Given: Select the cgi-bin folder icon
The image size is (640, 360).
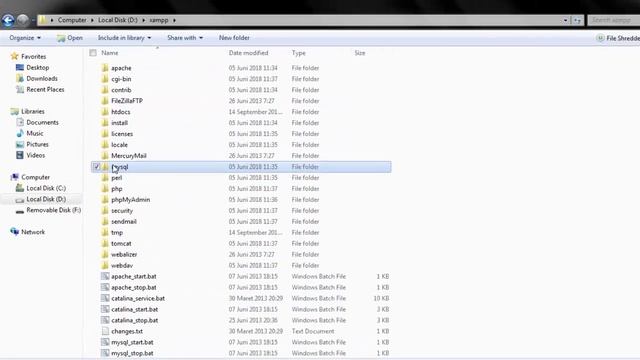Looking at the screenshot, I should pos(105,79).
